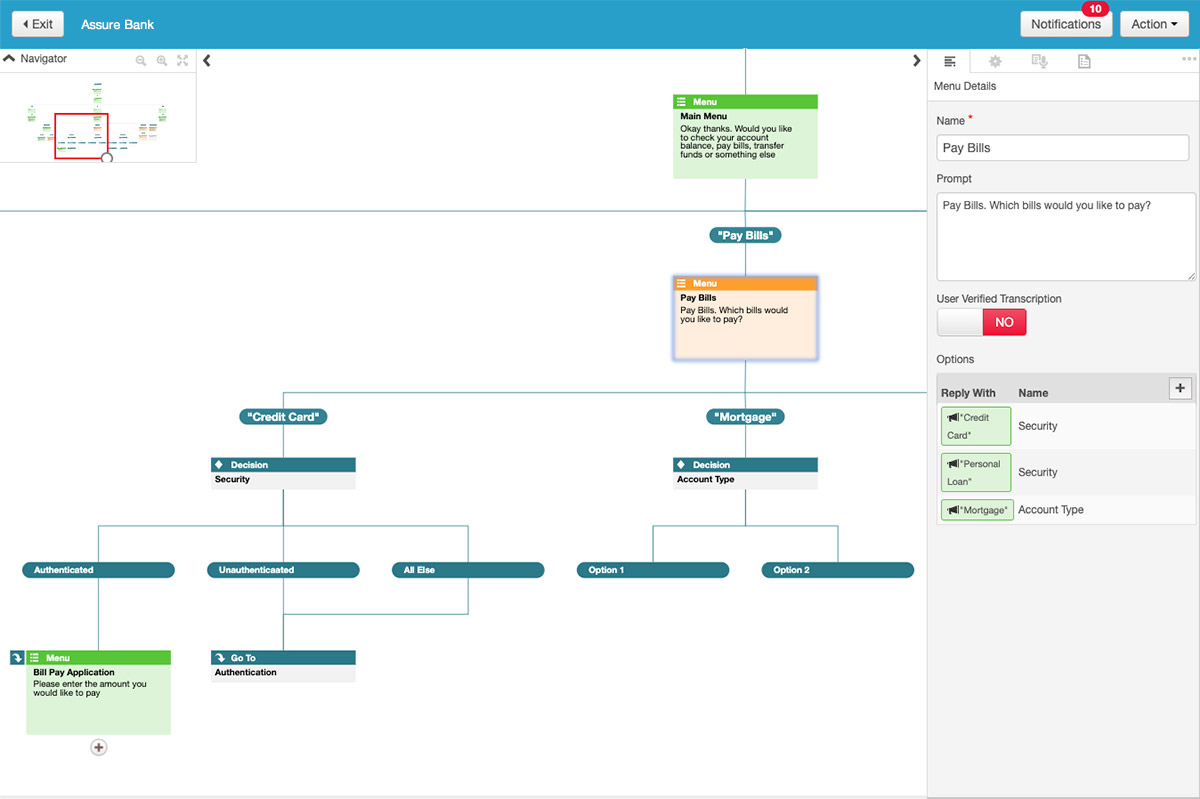Toggle User Verified Transcription switch
The height and width of the screenshot is (799, 1200).
[981, 322]
